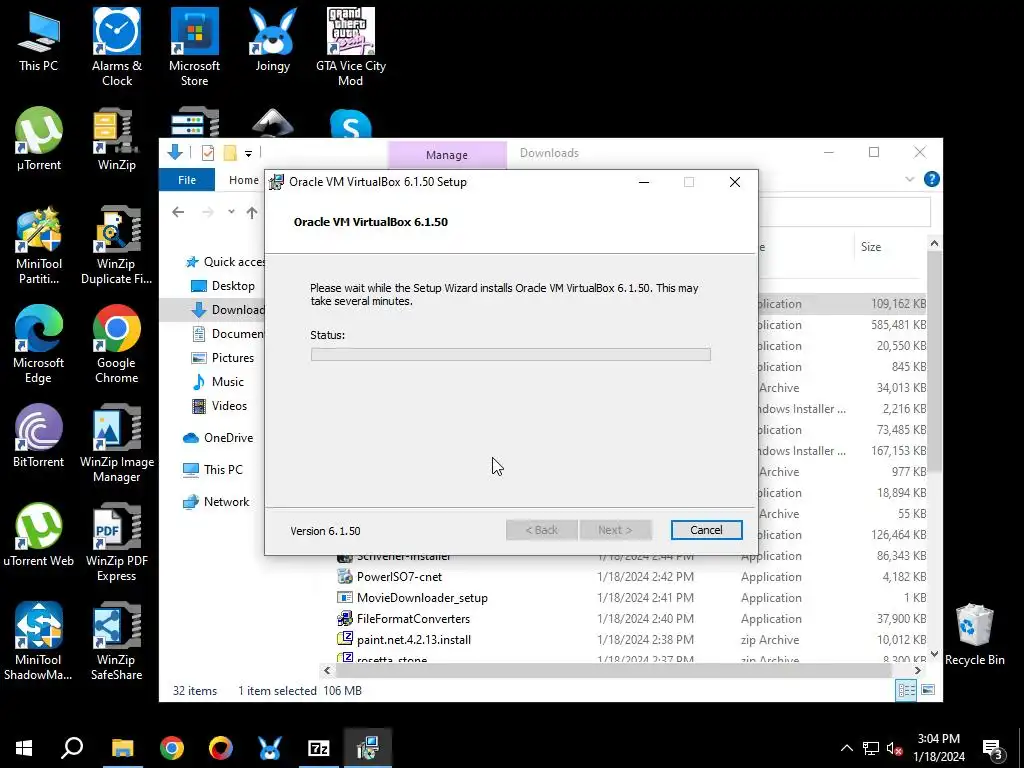Switch to details view layout
Image resolution: width=1024 pixels, height=768 pixels.
[906, 690]
